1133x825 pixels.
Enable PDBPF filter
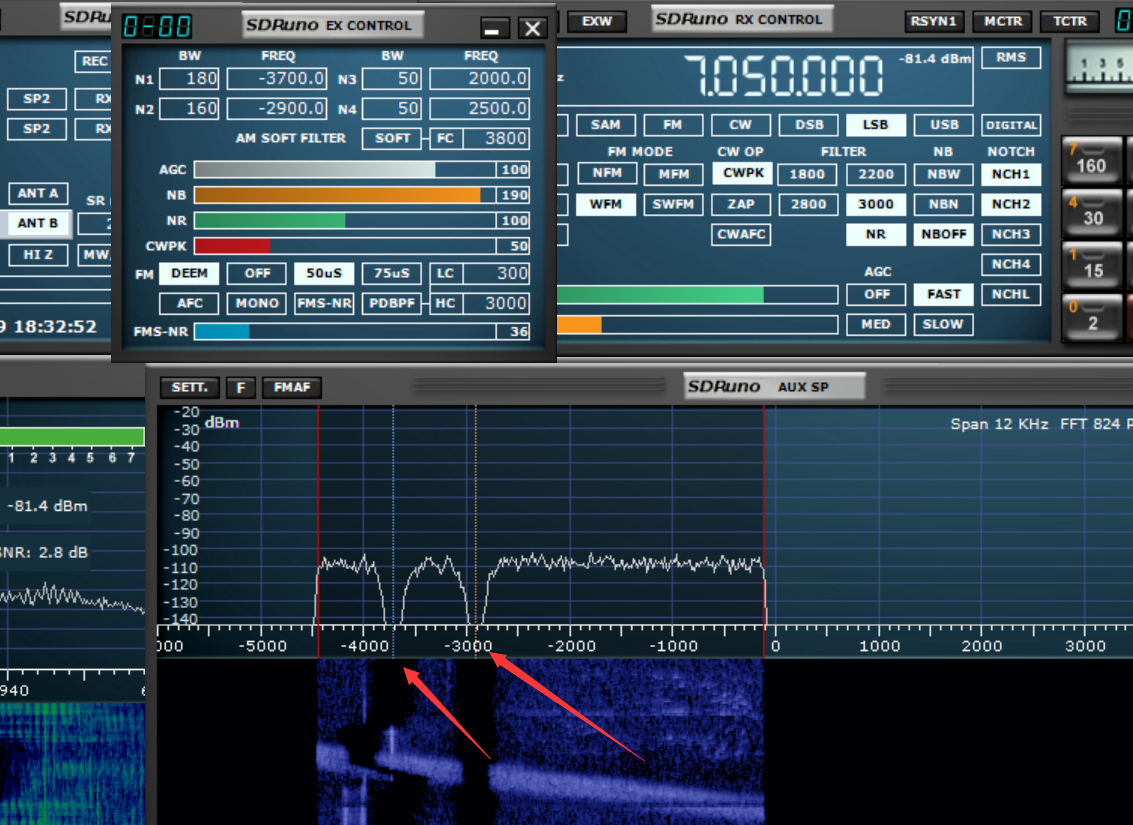pos(392,303)
